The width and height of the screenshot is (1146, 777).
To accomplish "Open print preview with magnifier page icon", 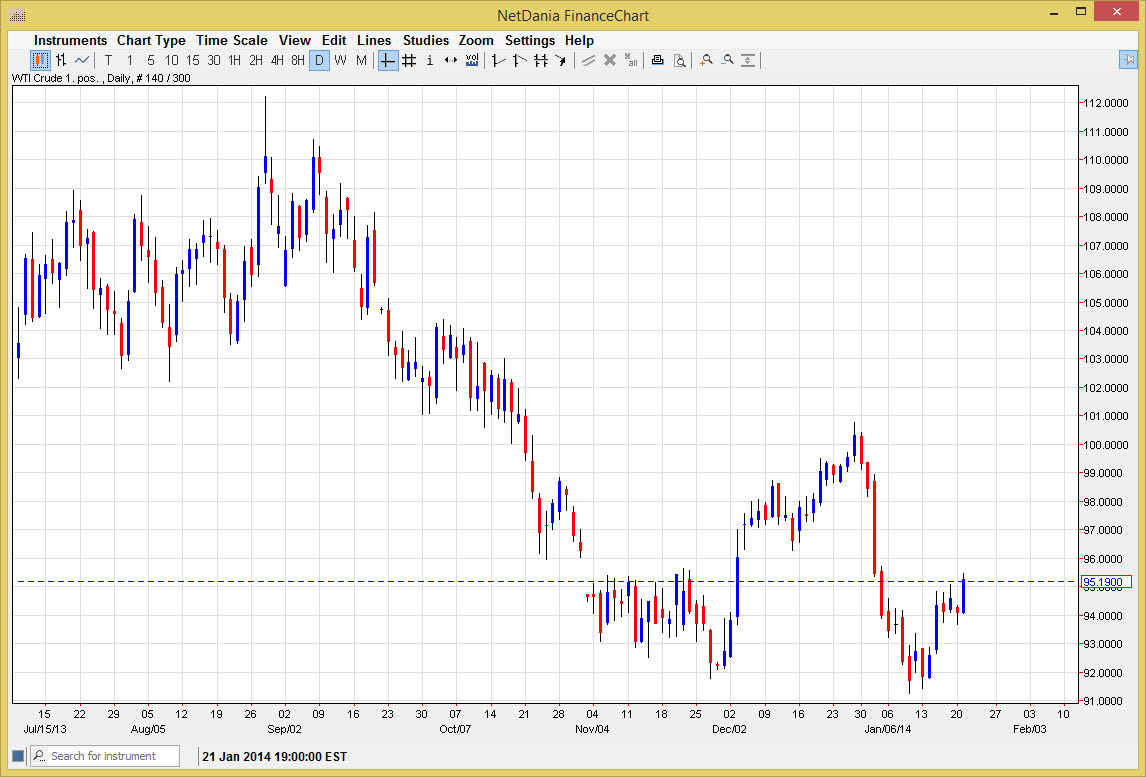I will 679,60.
